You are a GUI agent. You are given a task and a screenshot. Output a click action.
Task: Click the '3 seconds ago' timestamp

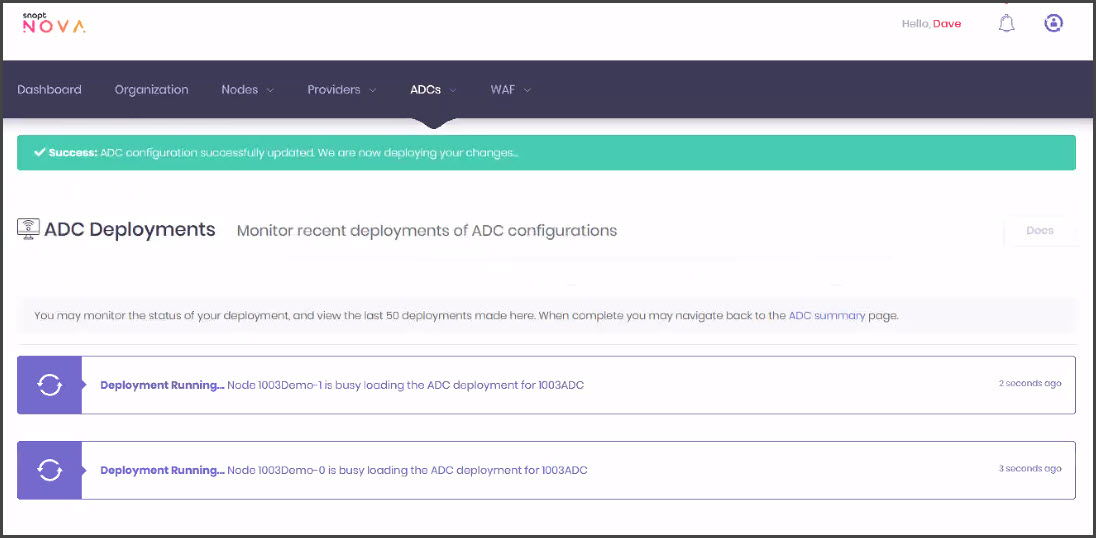click(x=1030, y=468)
